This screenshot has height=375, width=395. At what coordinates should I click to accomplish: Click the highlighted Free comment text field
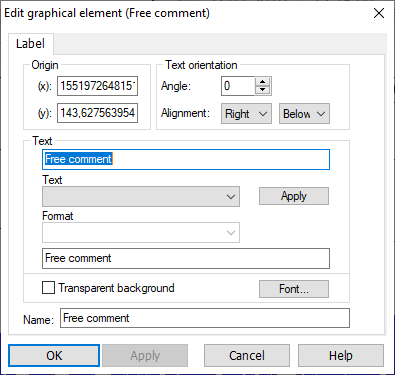coord(186,159)
